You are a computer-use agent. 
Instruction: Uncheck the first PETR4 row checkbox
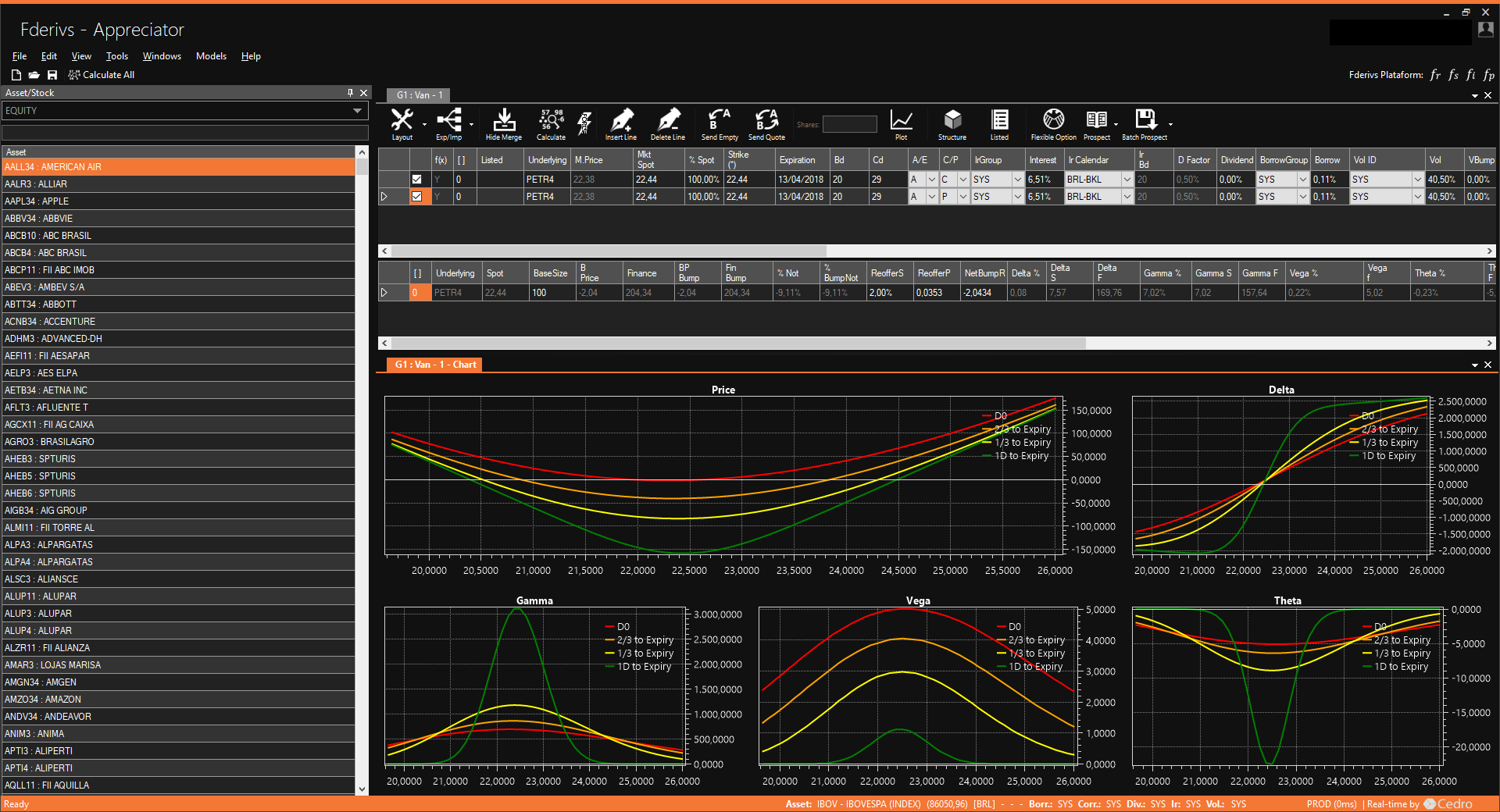point(417,180)
